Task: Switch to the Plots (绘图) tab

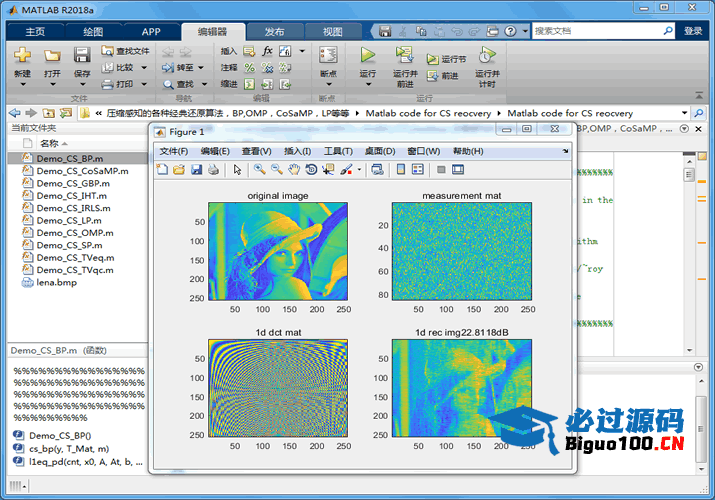Action: point(93,31)
